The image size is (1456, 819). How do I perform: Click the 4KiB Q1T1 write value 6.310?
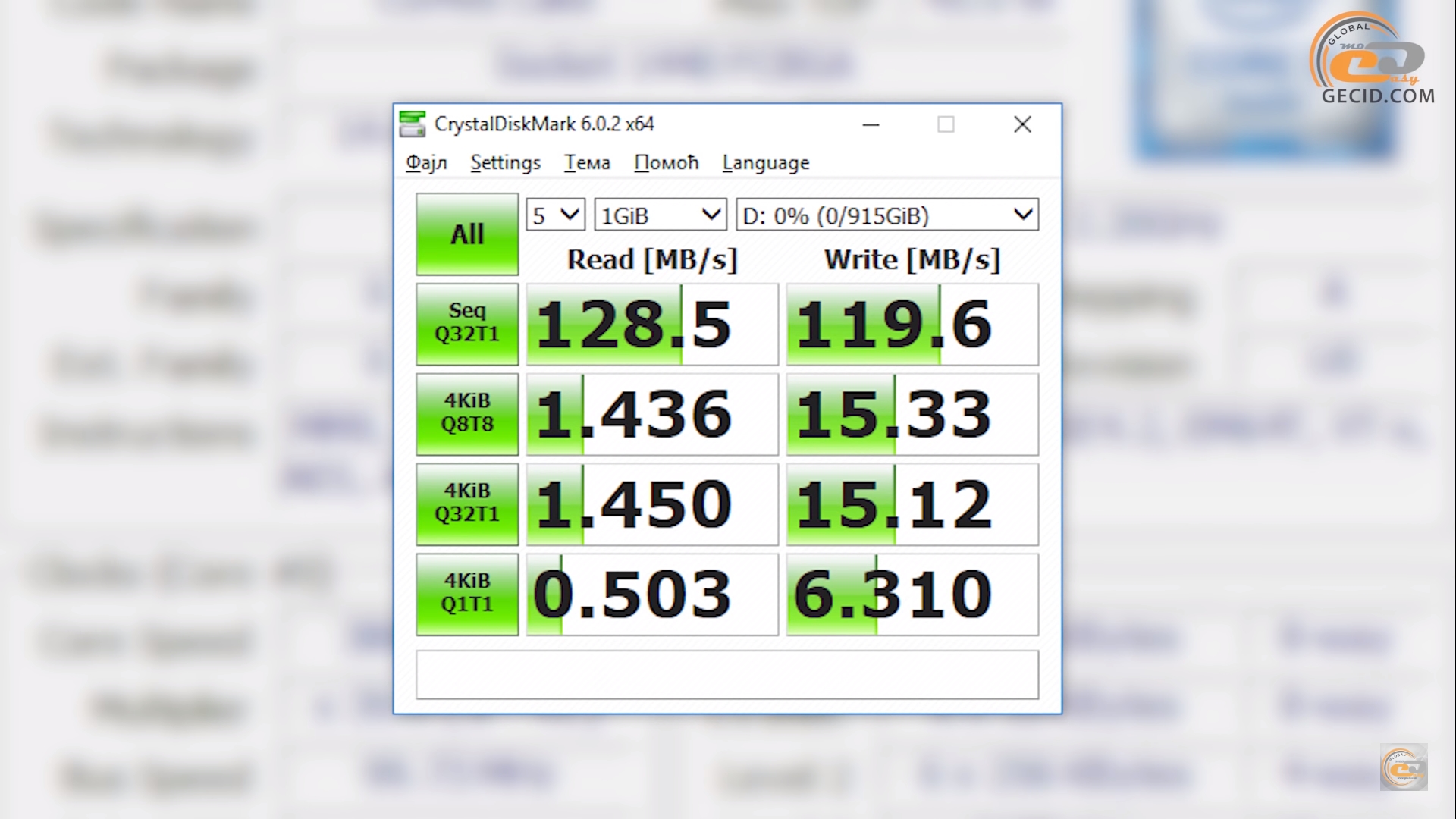(912, 595)
